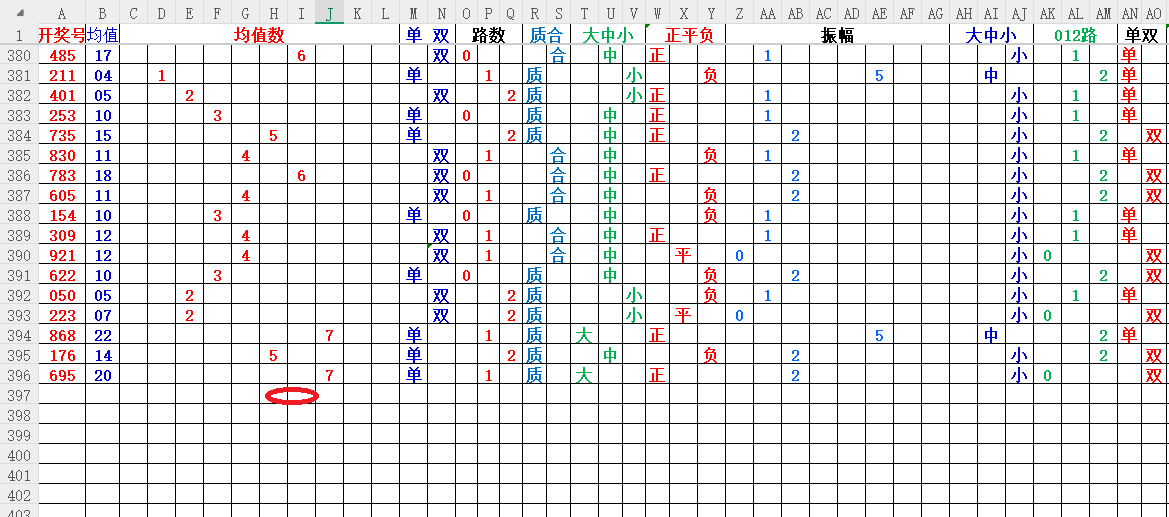Click the 质合 header cell
1169x517 pixels.
[x=546, y=34]
